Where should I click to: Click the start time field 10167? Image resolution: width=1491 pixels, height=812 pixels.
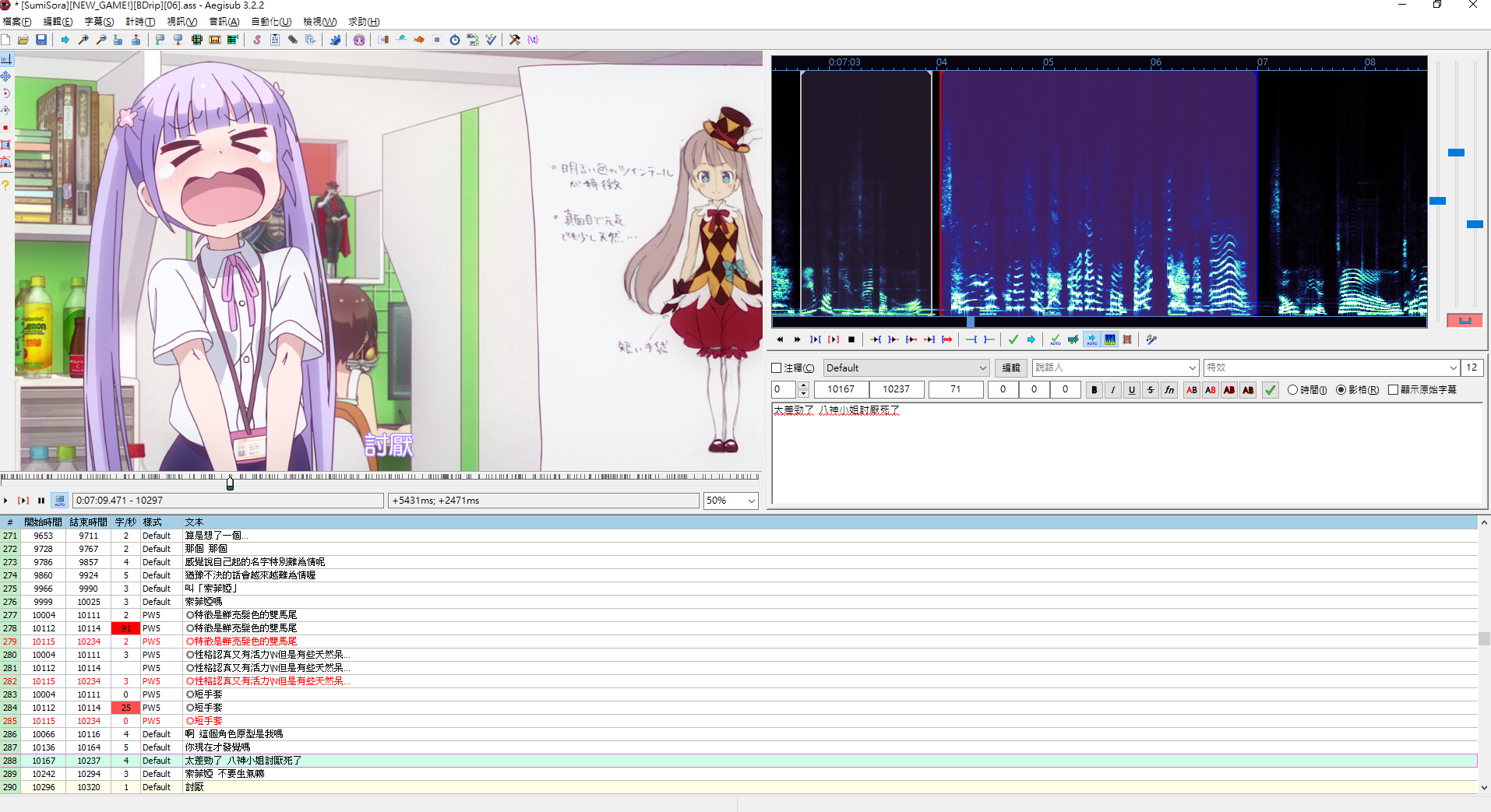point(841,389)
